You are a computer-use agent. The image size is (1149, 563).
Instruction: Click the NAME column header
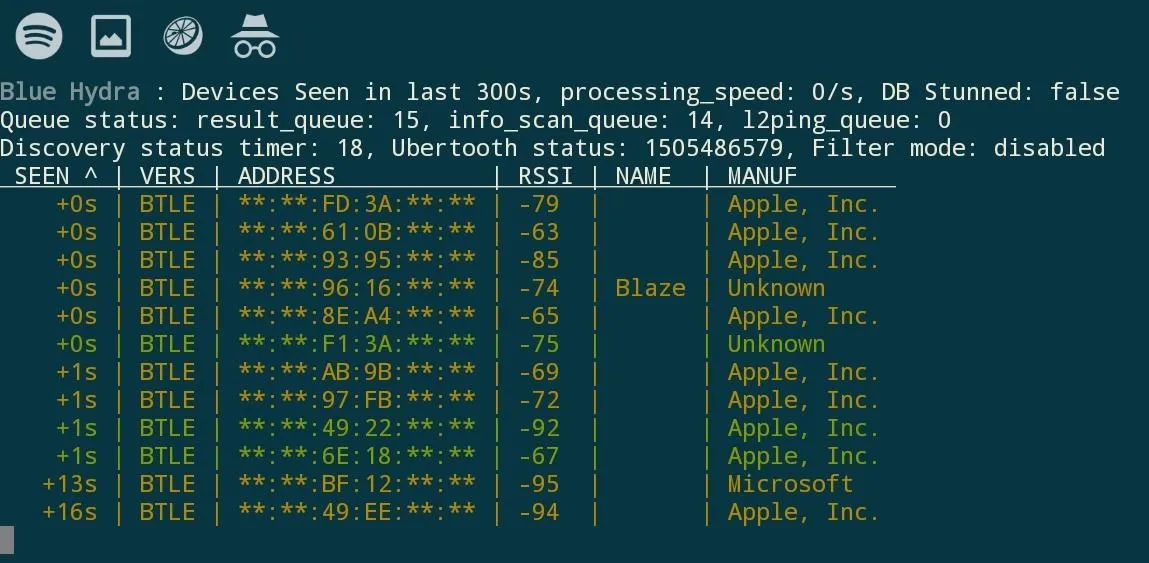click(643, 176)
